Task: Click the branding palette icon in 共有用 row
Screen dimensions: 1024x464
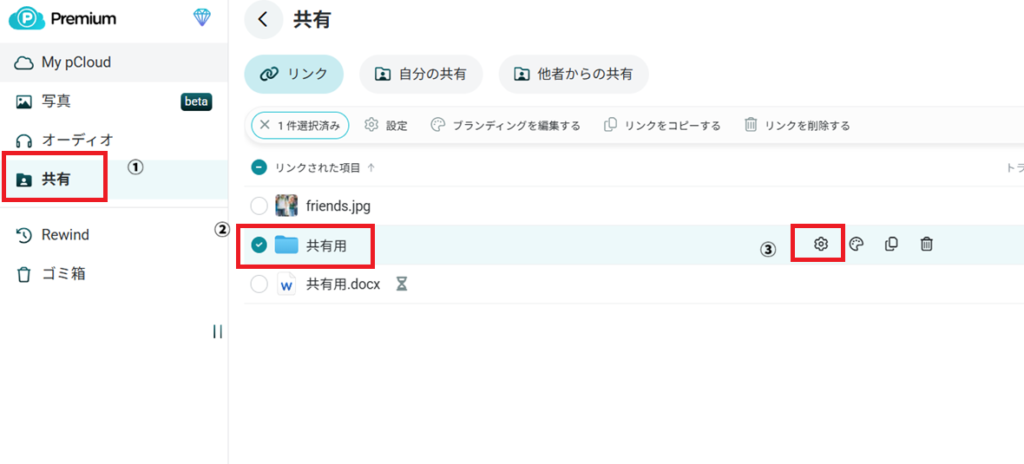Action: pyautogui.click(x=856, y=244)
